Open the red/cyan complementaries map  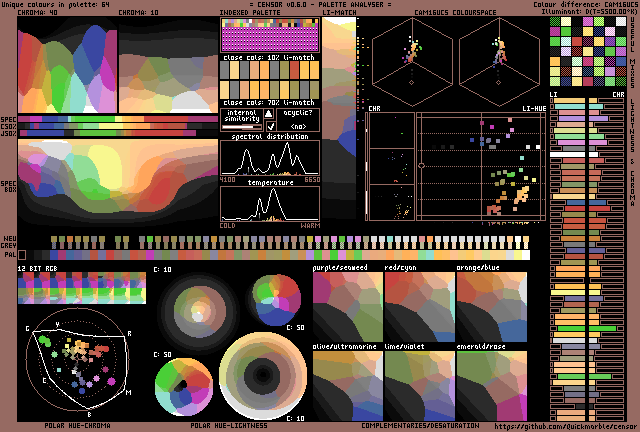pos(420,307)
